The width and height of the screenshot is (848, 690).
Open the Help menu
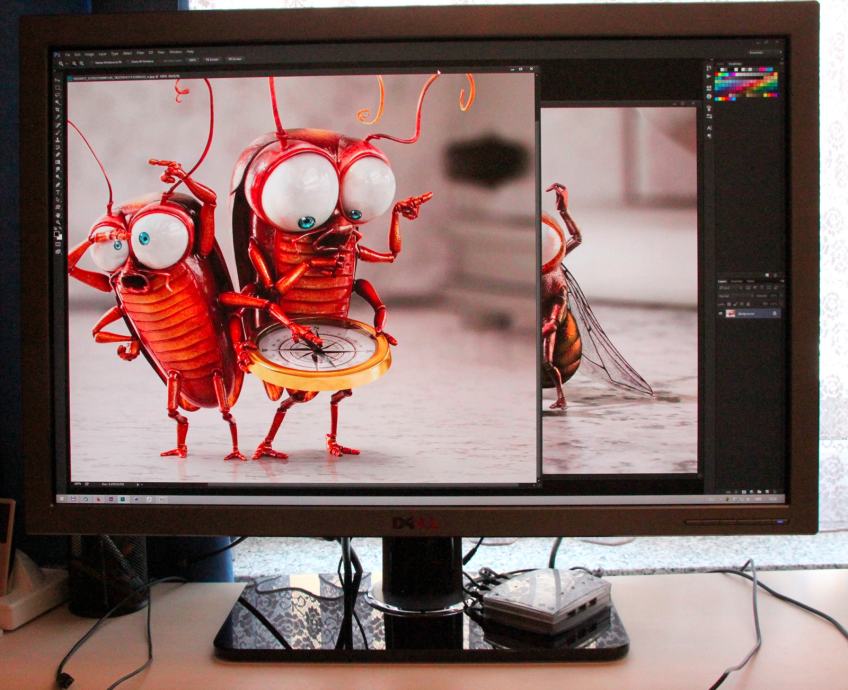pos(190,52)
